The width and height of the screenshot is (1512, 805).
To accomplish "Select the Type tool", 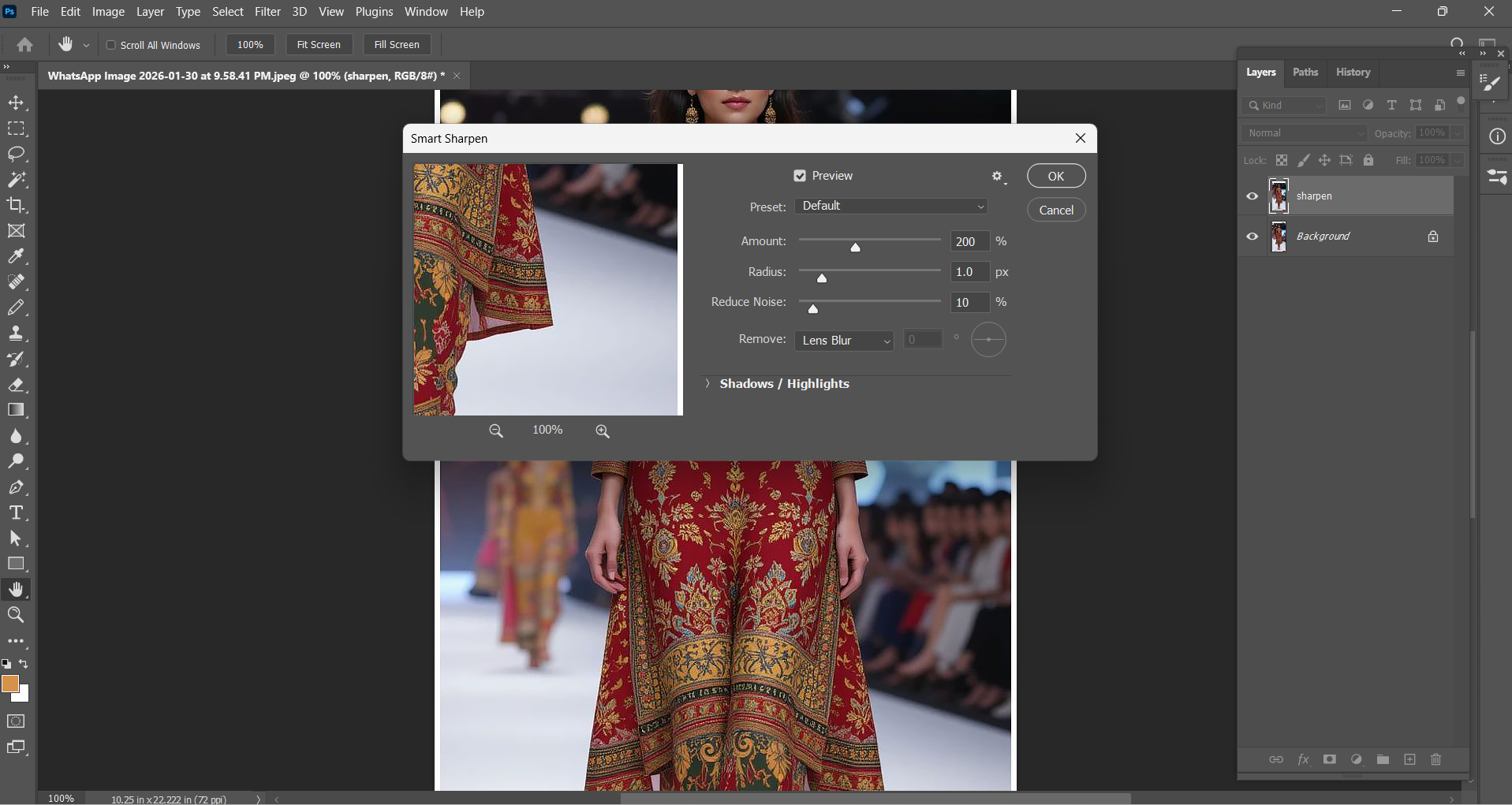I will click(x=17, y=513).
